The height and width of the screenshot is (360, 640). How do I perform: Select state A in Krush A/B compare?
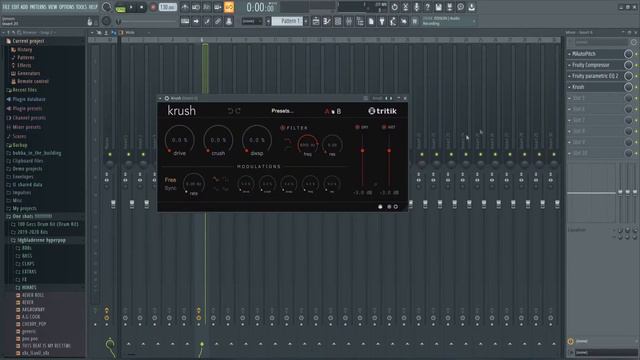tap(327, 111)
